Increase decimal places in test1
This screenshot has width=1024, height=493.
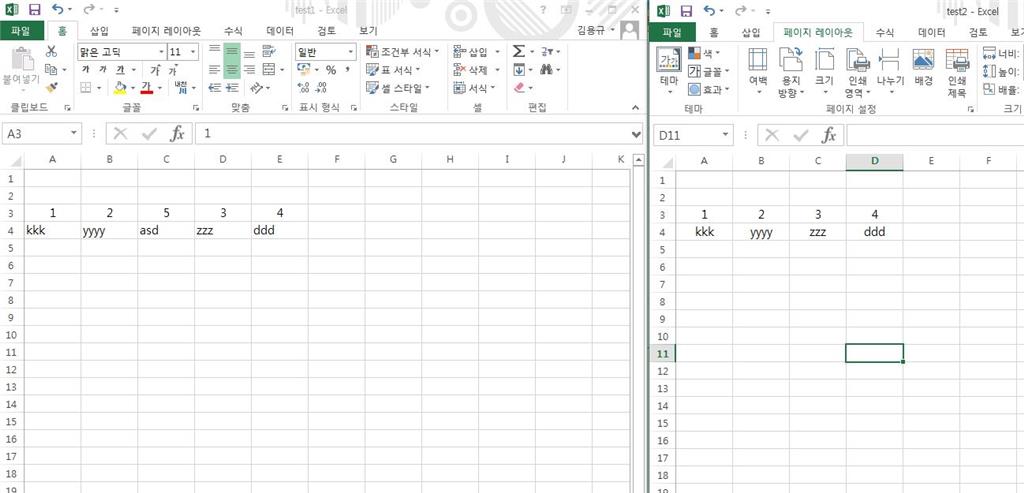coord(303,87)
